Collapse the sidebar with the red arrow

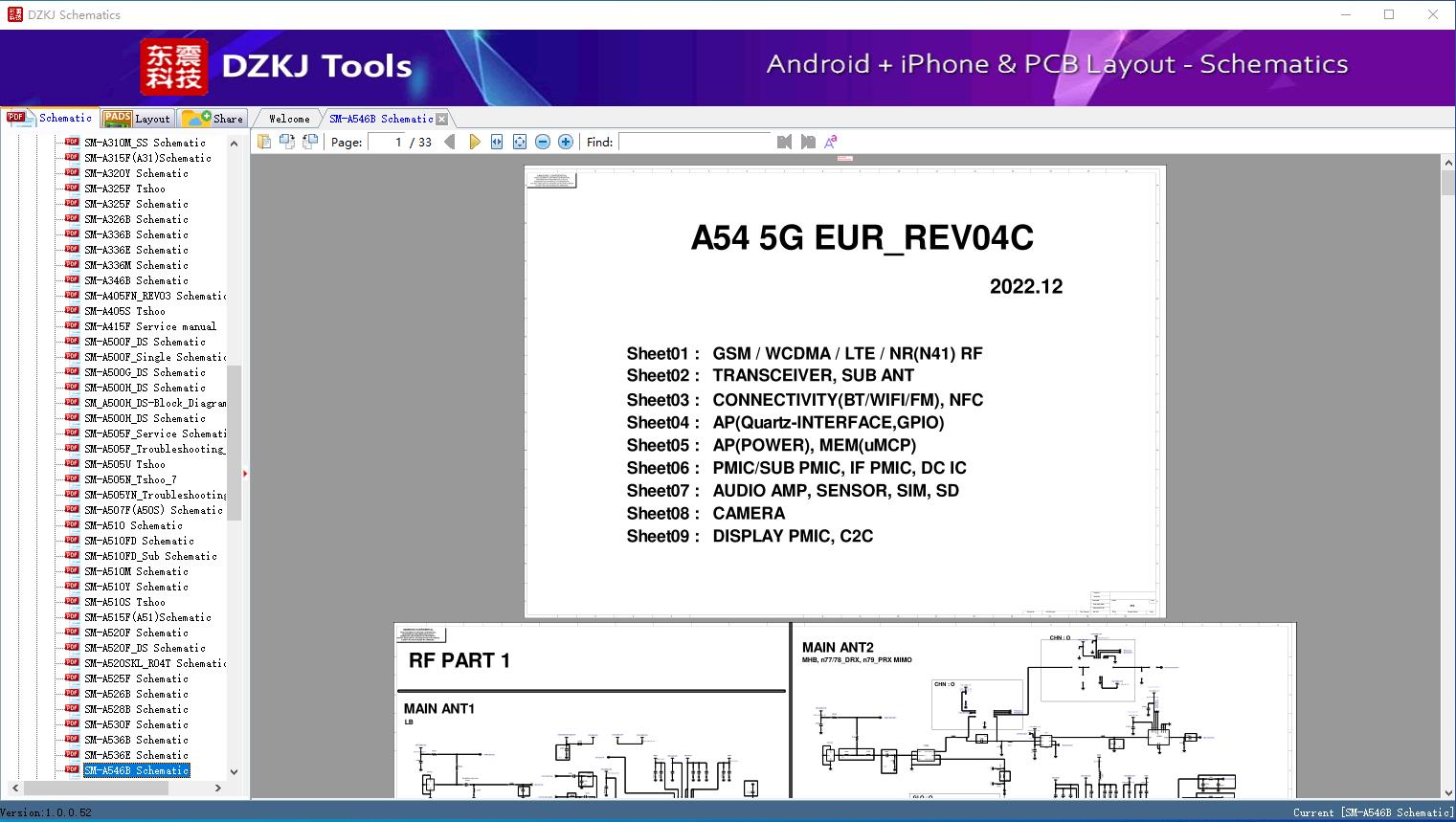point(245,474)
